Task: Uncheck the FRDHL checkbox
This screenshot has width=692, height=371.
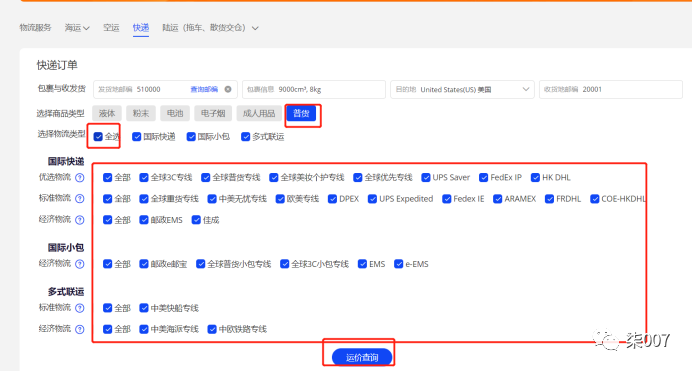Action: tap(549, 199)
